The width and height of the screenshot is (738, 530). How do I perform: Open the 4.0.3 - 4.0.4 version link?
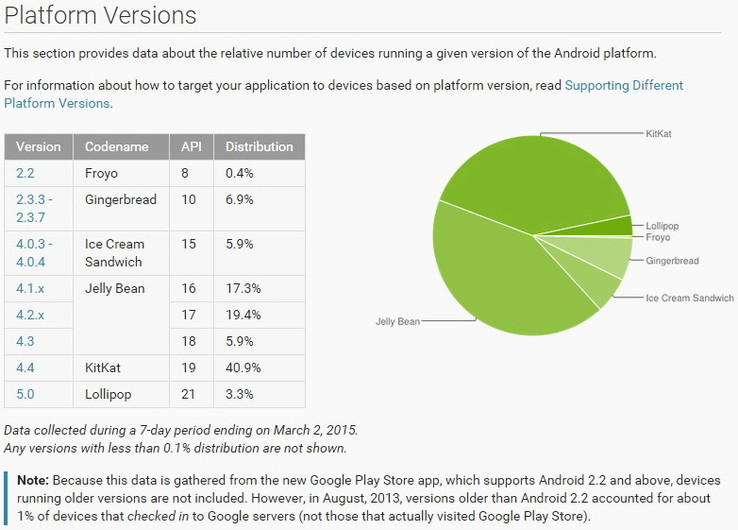(x=35, y=253)
